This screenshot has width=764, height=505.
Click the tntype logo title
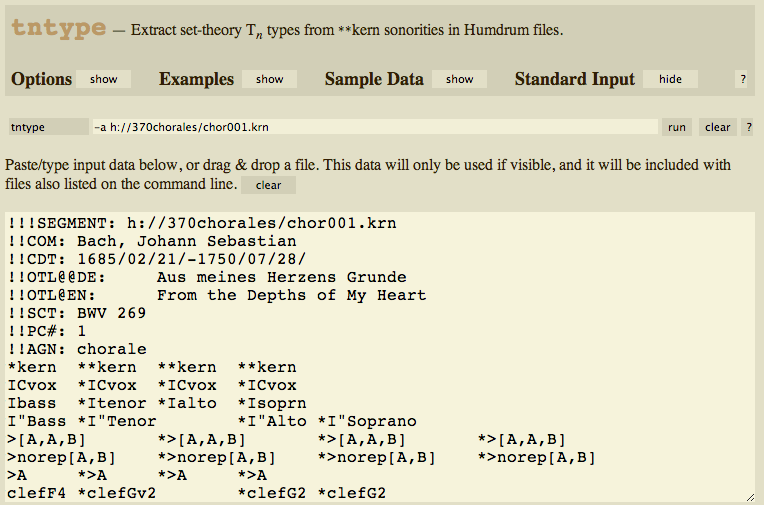58,28
